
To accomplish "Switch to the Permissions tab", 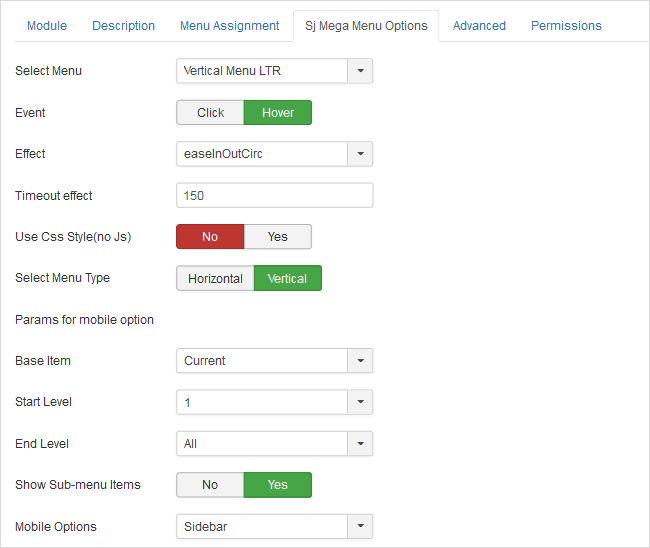I will point(566,25).
